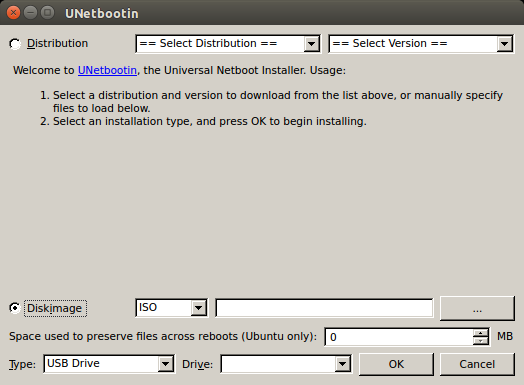Viewport: 524px width, 385px height.
Task: Click the 'Drive:' label
Action: coord(198,364)
